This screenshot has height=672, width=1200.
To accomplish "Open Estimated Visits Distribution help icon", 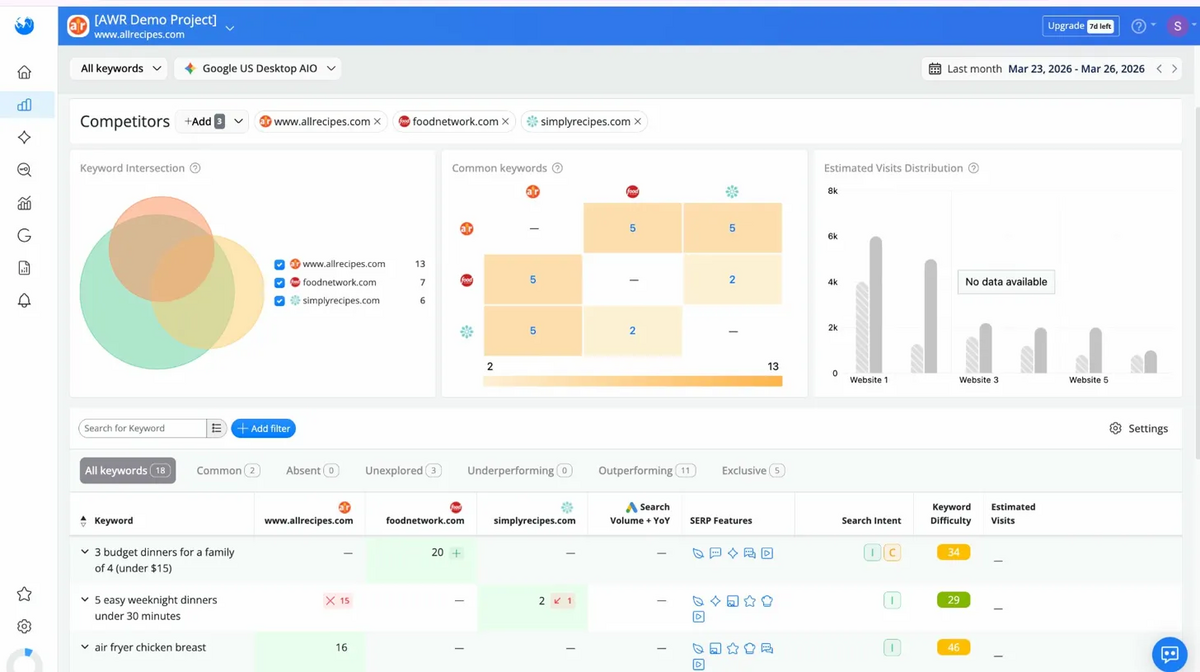I will point(973,168).
